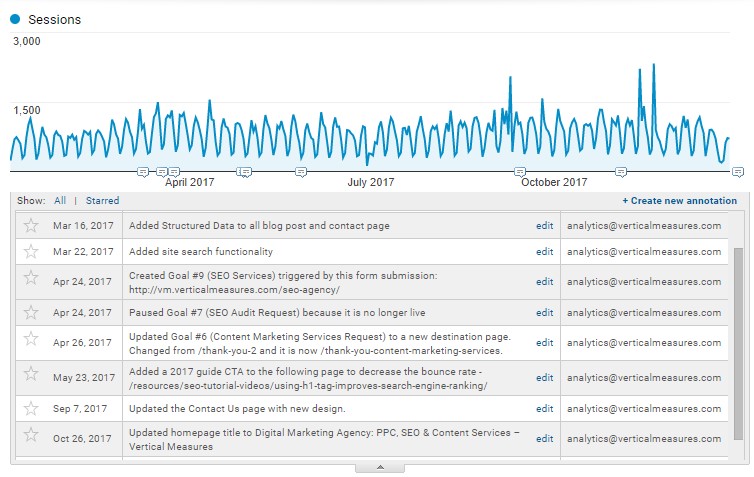The width and height of the screenshot is (754, 477).
Task: Click the 'October 2017' axis label
Action: (x=554, y=183)
